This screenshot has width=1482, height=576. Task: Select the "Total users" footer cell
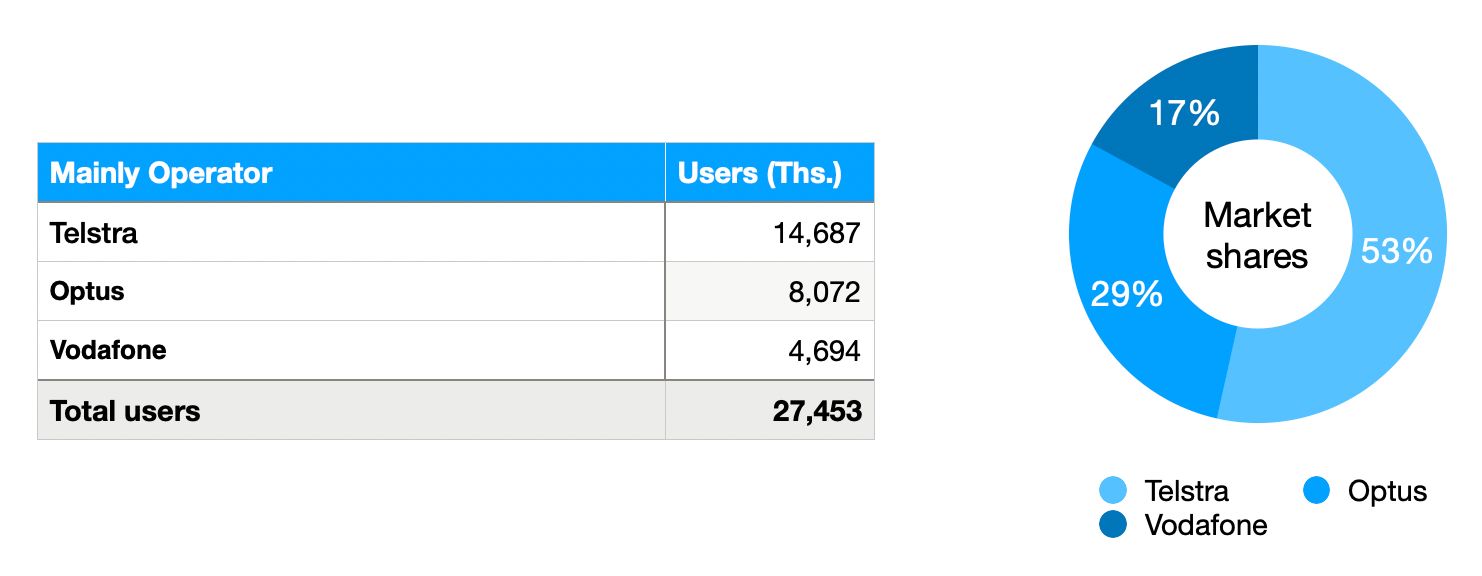[125, 410]
